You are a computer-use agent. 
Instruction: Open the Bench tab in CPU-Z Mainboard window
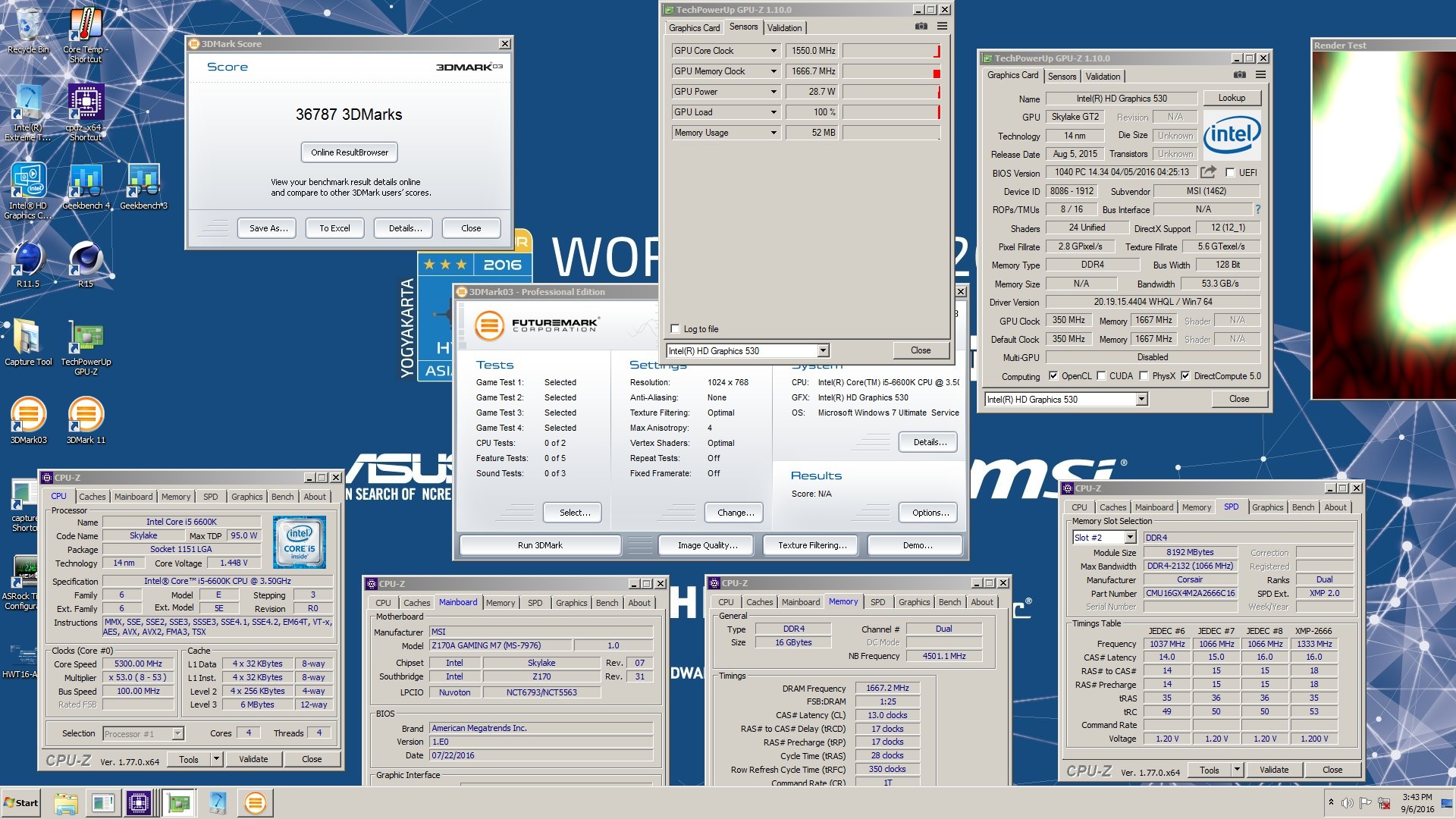607,603
